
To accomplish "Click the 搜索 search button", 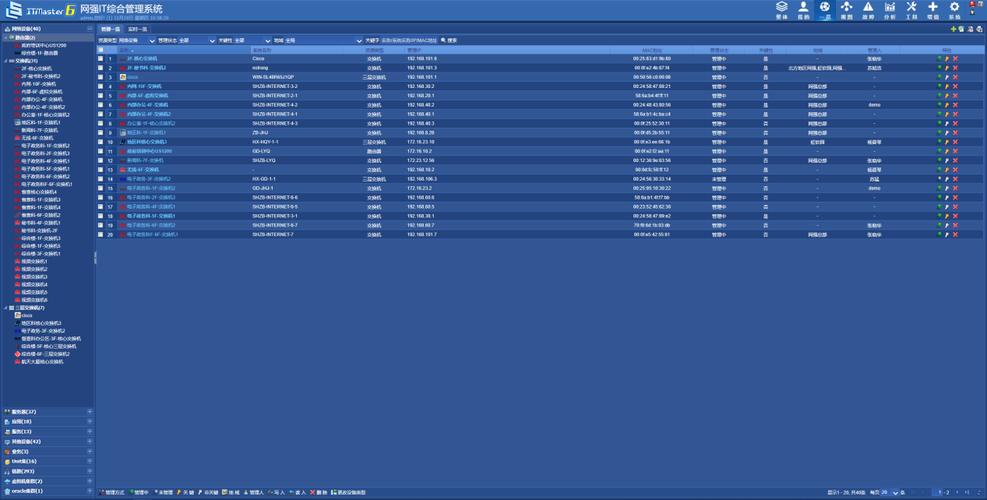I will point(449,40).
